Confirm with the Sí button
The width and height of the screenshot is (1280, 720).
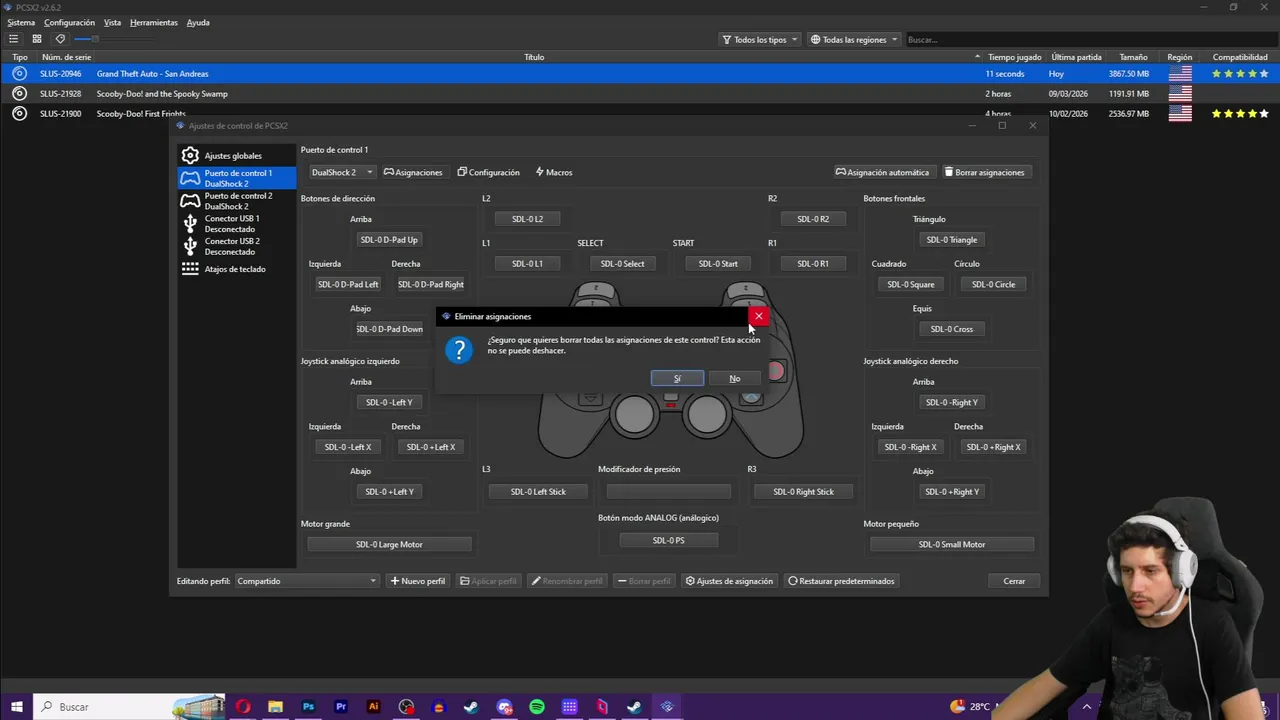tap(677, 378)
